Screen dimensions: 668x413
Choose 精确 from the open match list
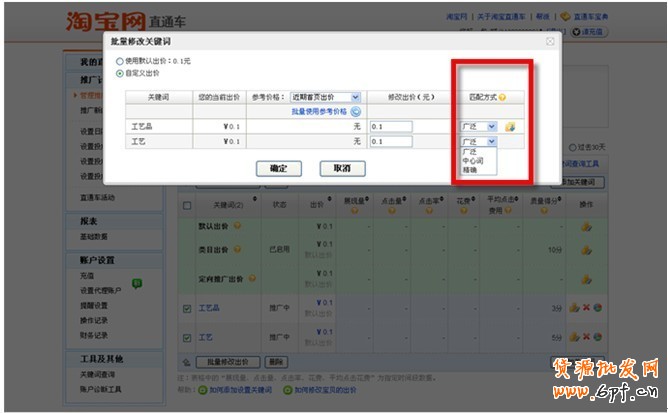[x=470, y=170]
